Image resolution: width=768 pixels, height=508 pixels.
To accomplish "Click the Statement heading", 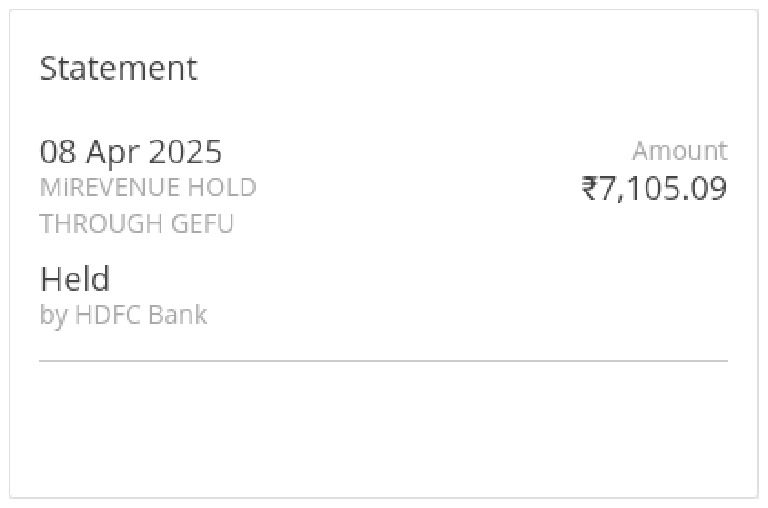I will click(118, 69).
